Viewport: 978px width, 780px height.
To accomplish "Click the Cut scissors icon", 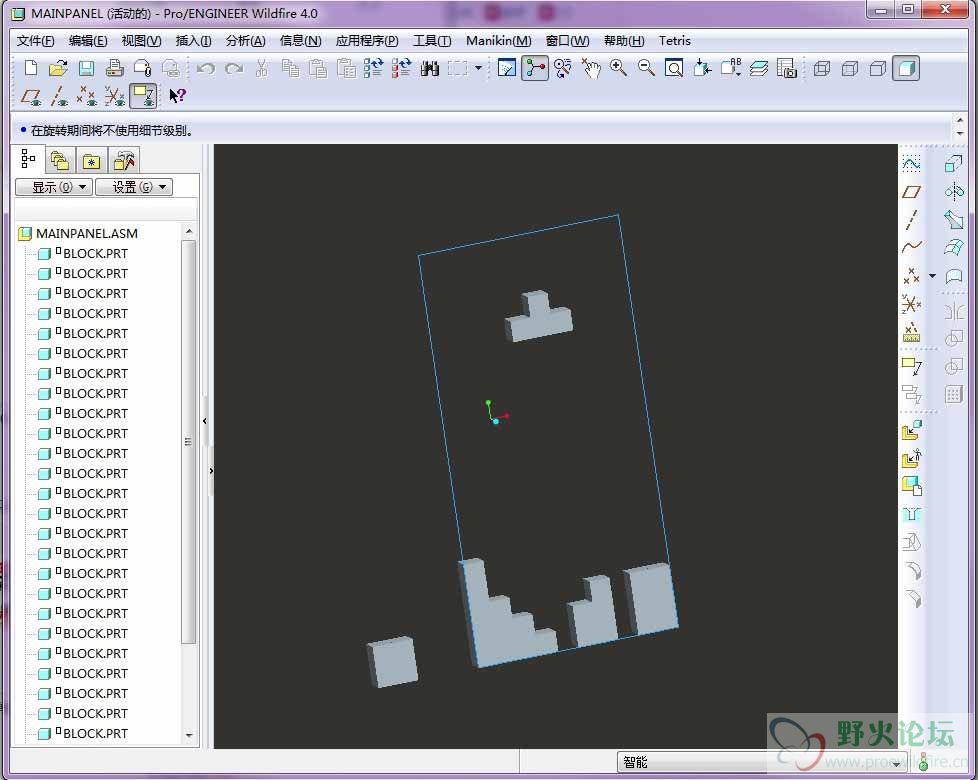I will (x=262, y=68).
